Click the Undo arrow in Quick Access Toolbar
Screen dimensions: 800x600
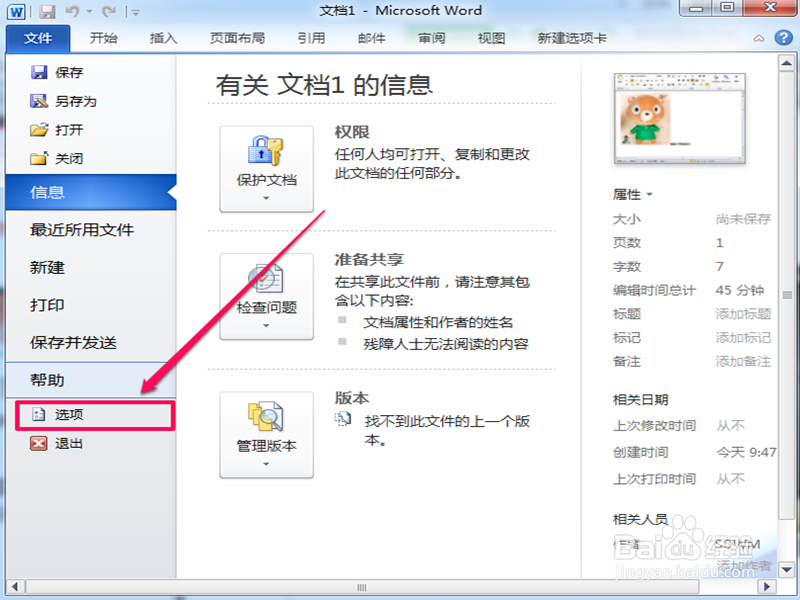72,11
